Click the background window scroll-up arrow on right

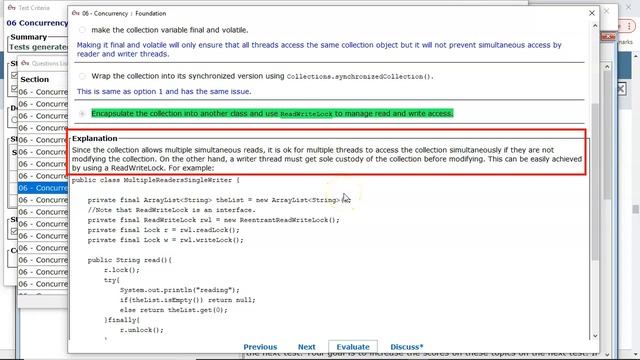[607, 67]
